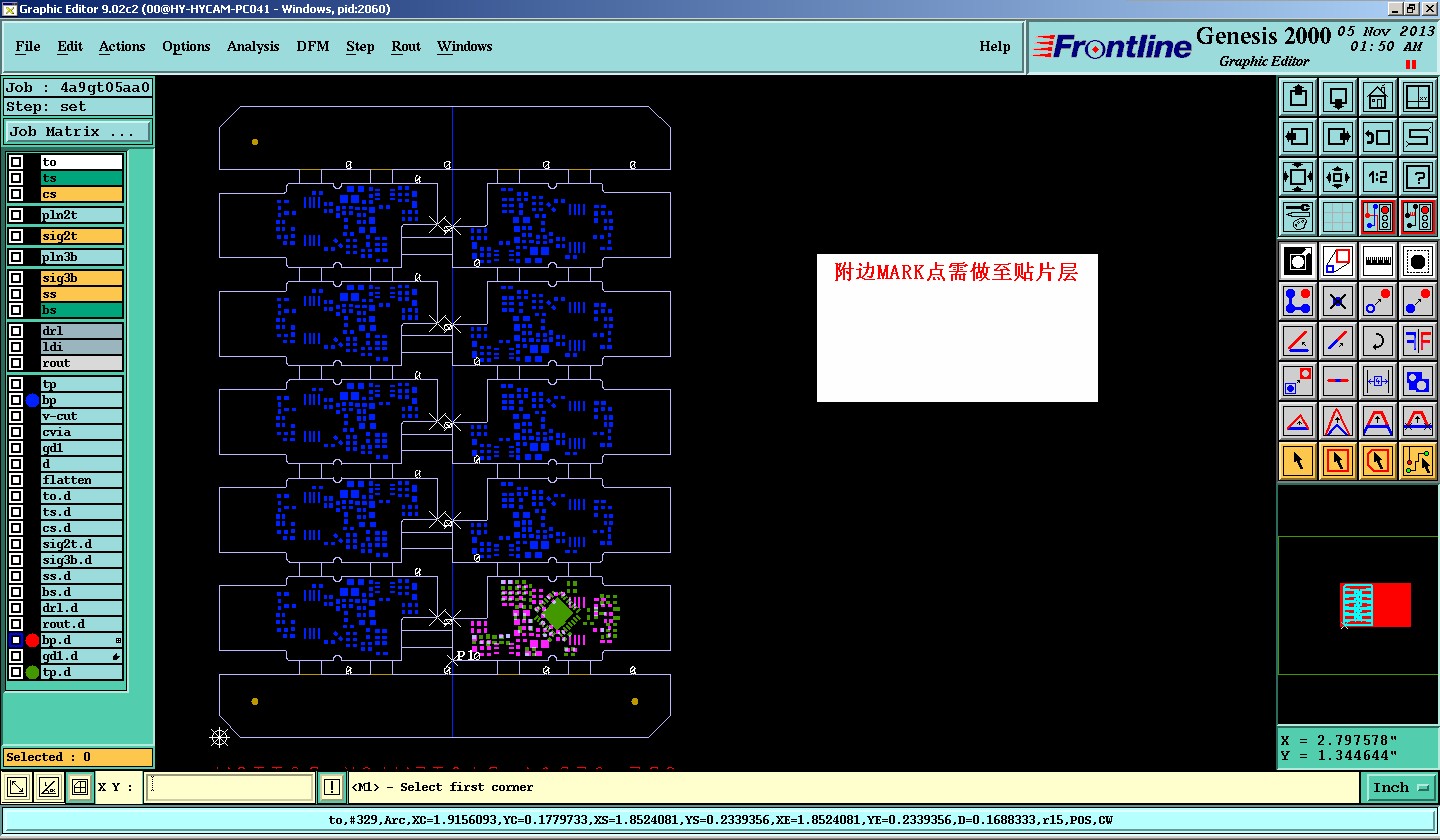Toggle the checkbox for layer 'sig2t'
The height and width of the screenshot is (840, 1440).
16,236
